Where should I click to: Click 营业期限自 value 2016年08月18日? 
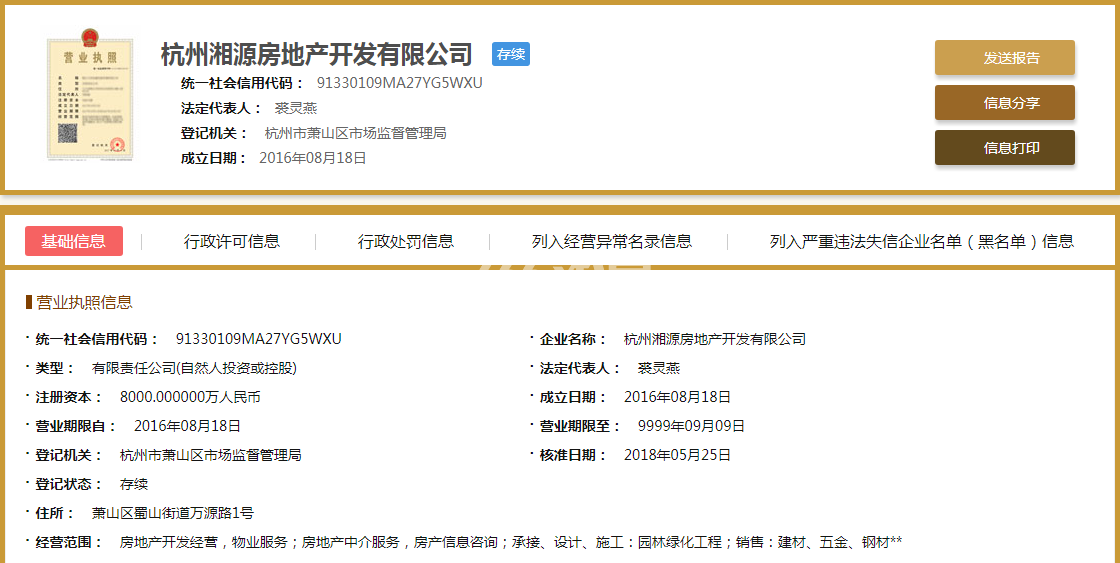187,427
